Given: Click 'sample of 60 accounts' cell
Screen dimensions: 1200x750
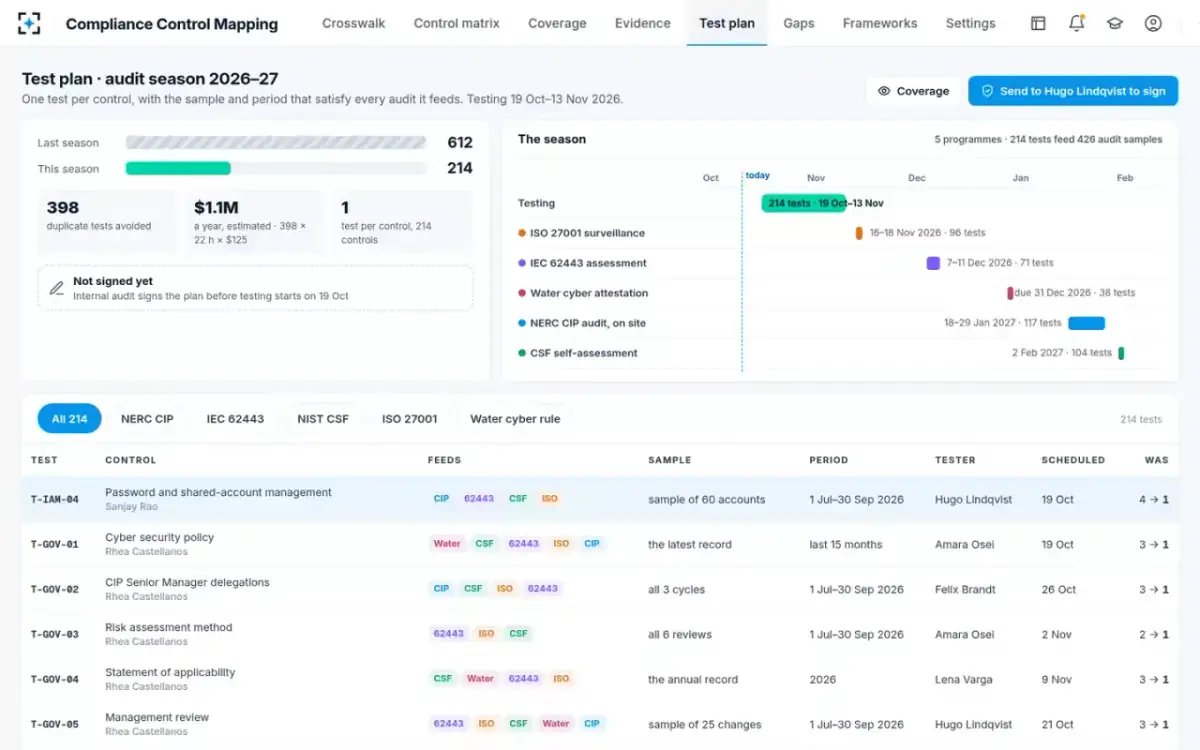Looking at the screenshot, I should (x=706, y=499).
